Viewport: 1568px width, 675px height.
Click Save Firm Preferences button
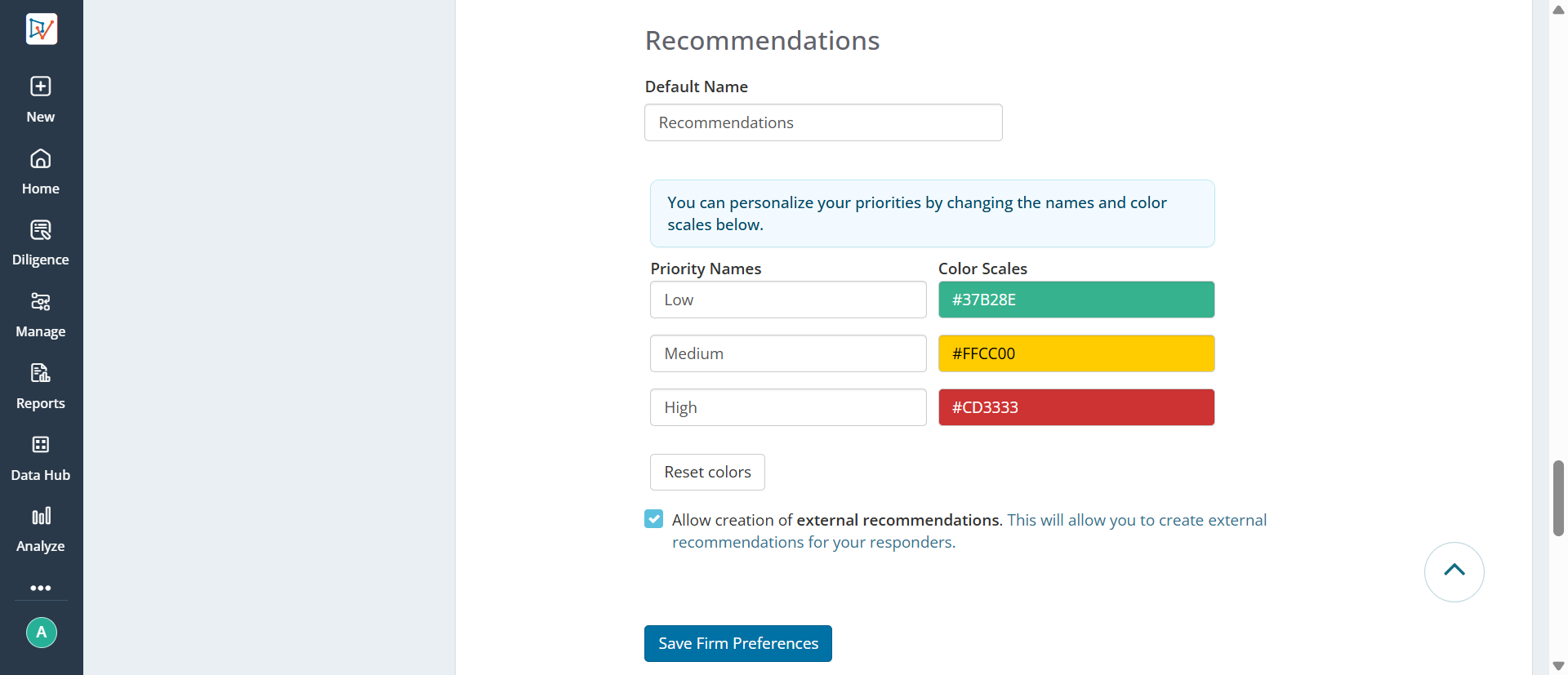pos(738,643)
